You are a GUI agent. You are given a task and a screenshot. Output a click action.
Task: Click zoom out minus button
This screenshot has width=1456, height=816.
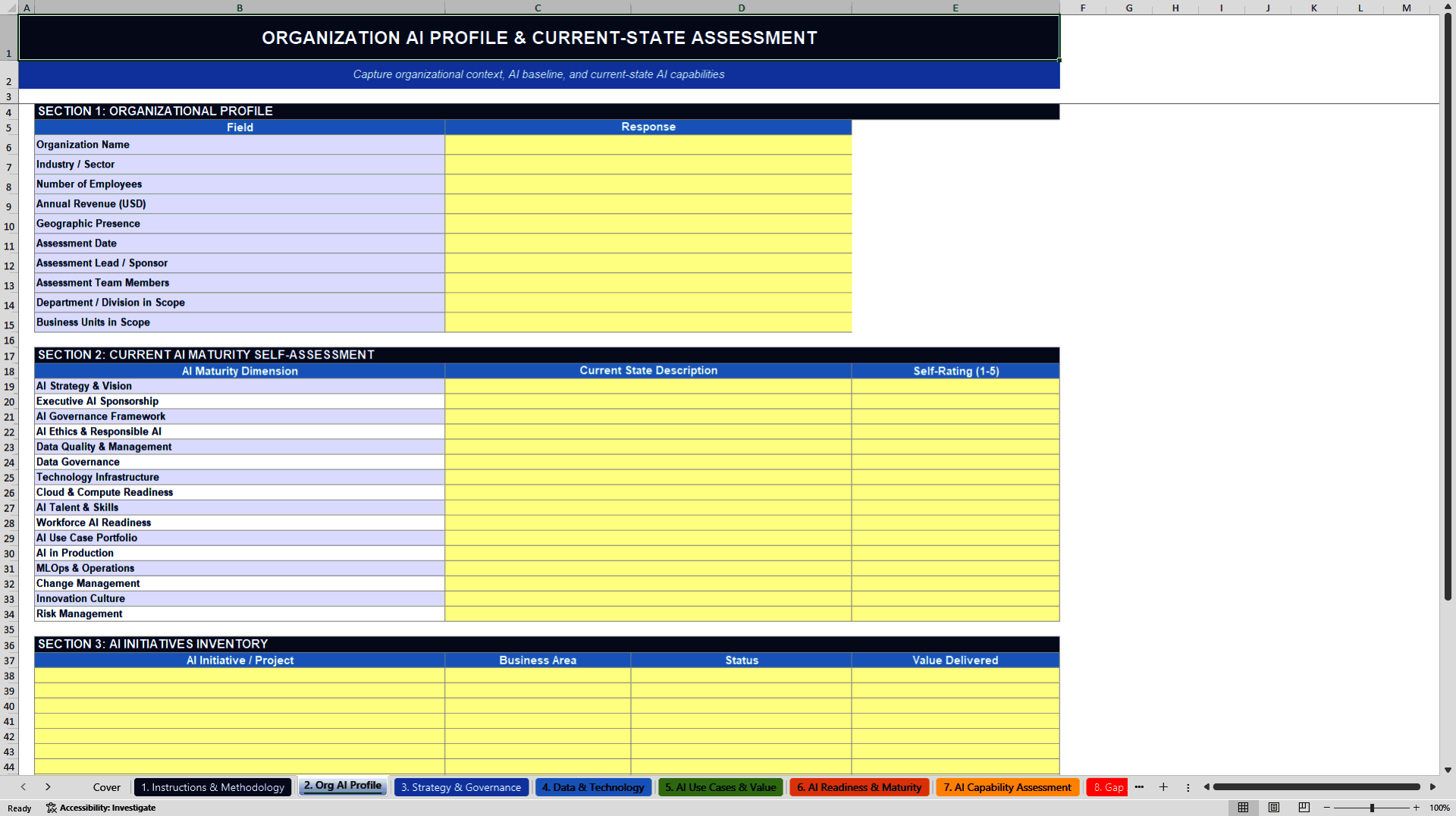[x=1327, y=808]
